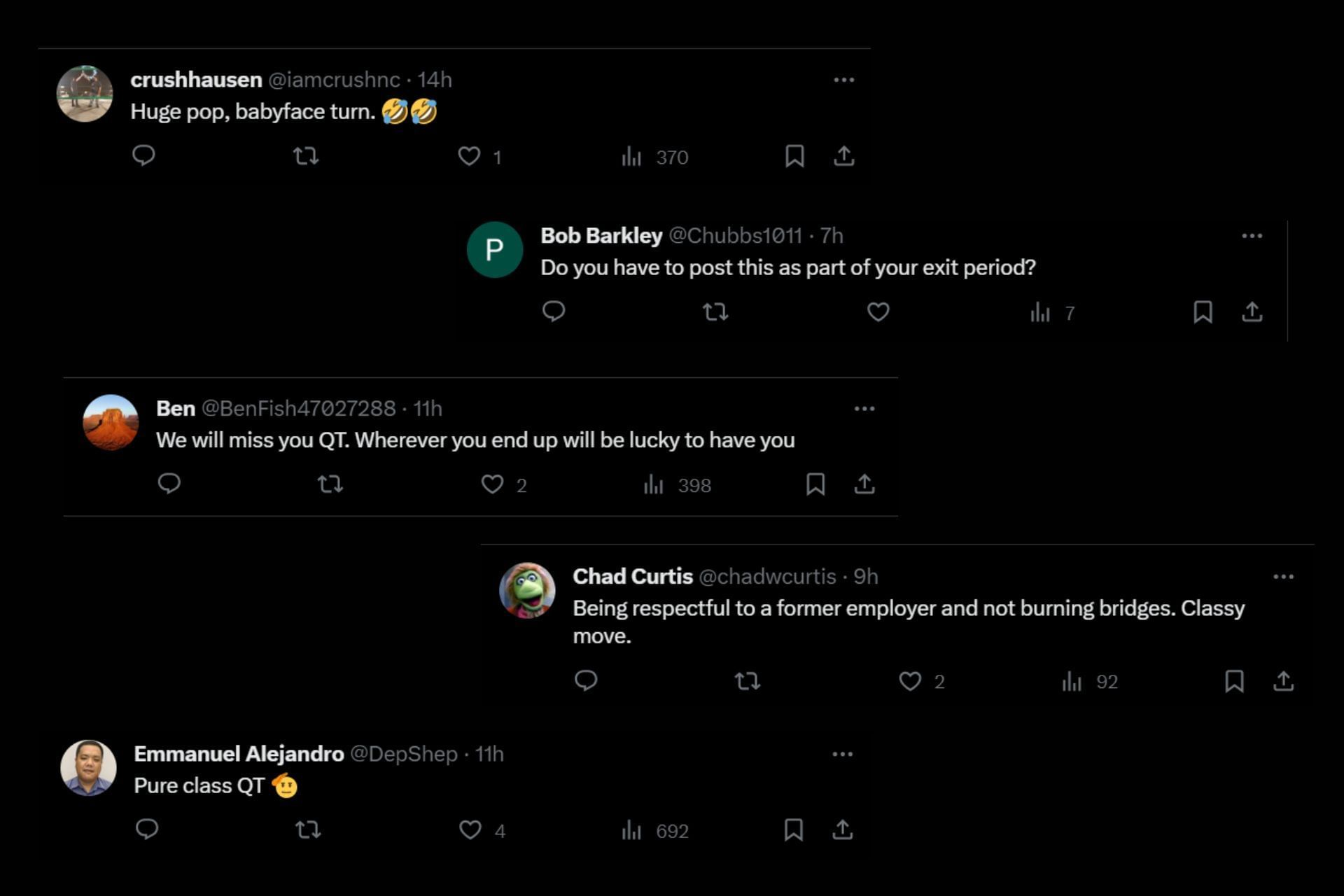
Task: Like Bob Barkley's tweet
Action: (878, 311)
